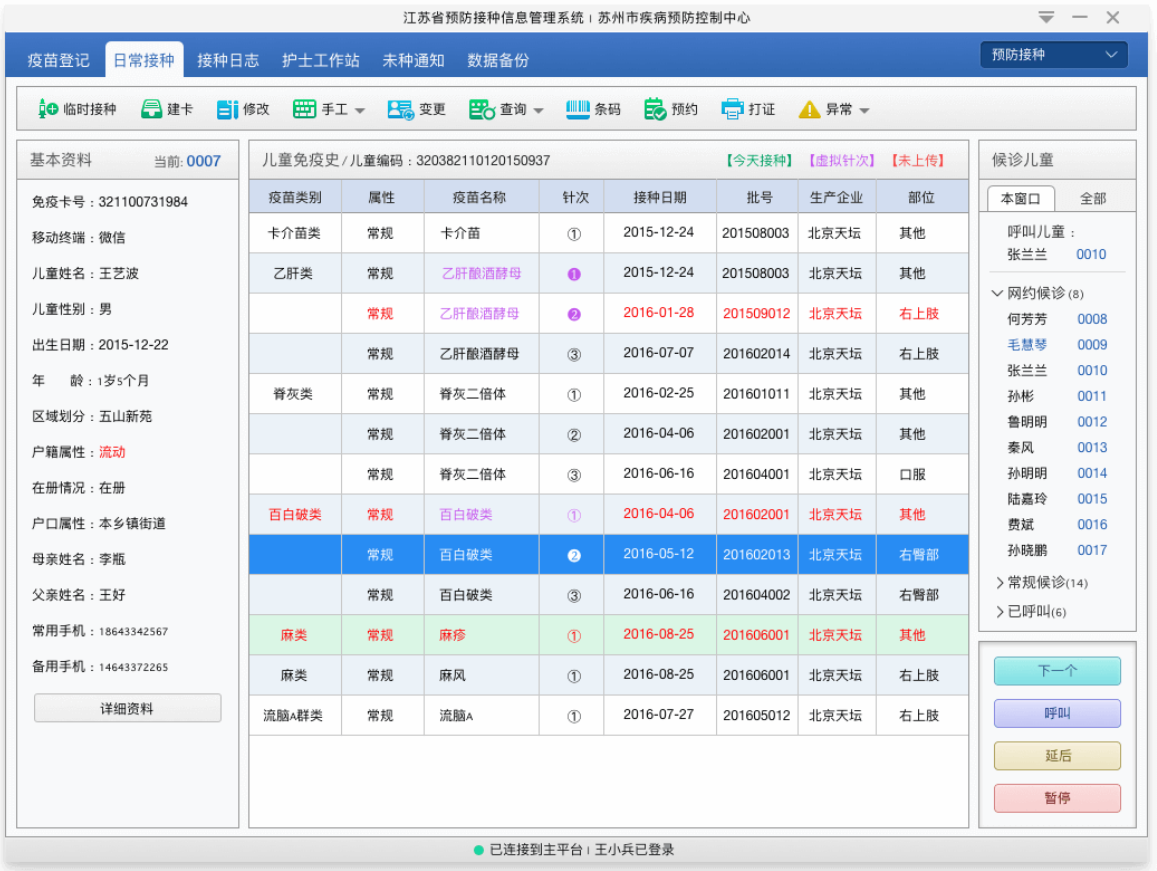This screenshot has width=1157, height=871.
Task: Select the 日常接种 tab
Action: [x=144, y=60]
